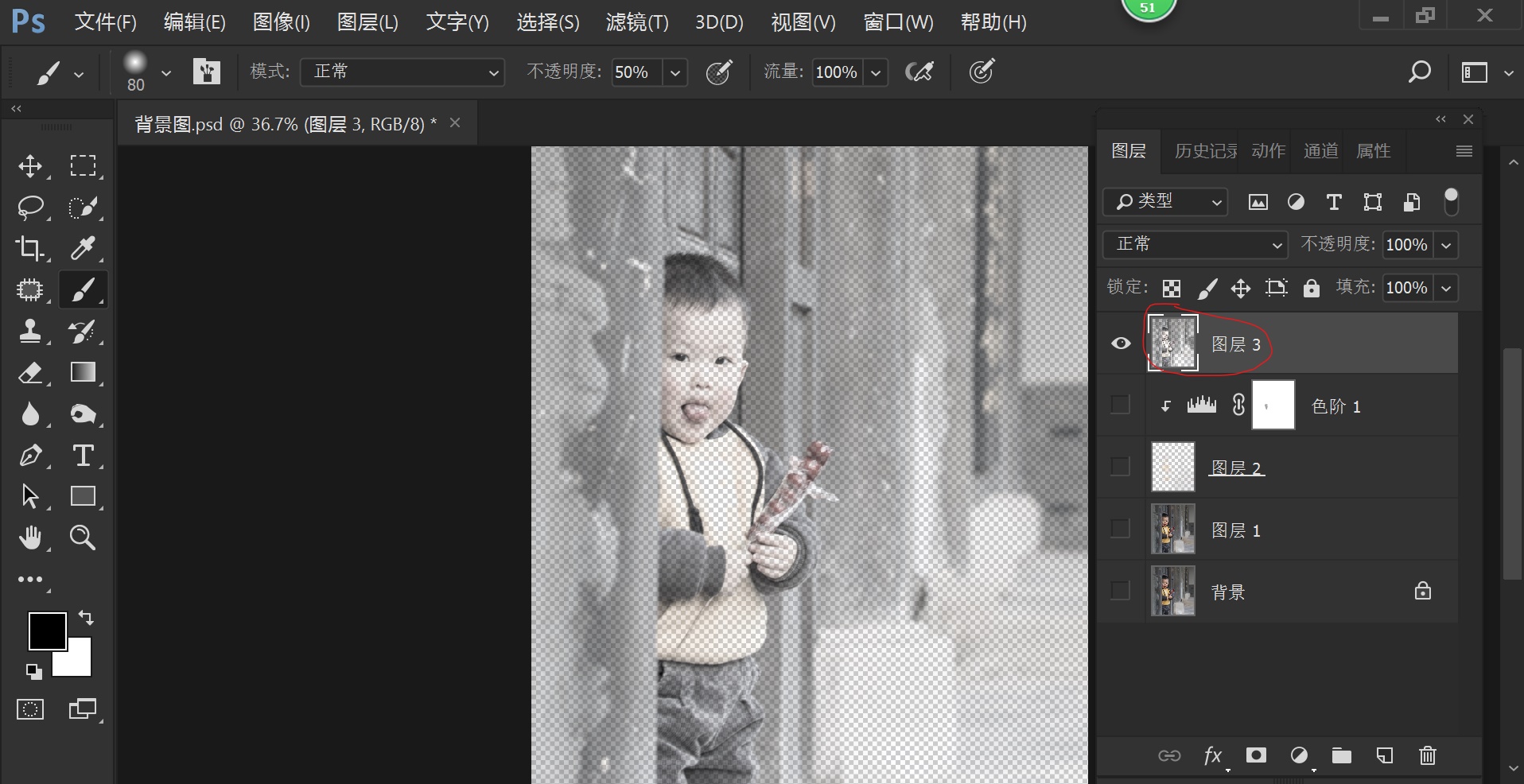Hide layer 图层 3

(x=1121, y=343)
